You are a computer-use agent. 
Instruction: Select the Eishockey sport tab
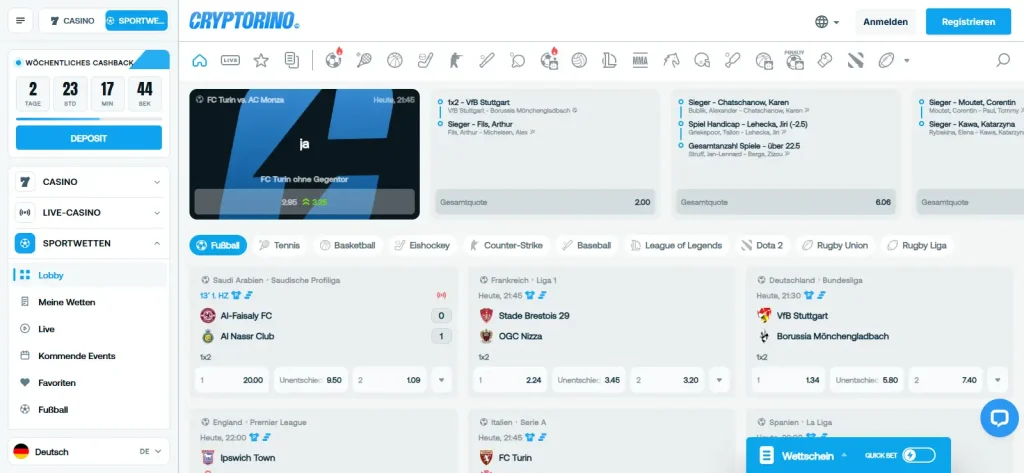[422, 246]
